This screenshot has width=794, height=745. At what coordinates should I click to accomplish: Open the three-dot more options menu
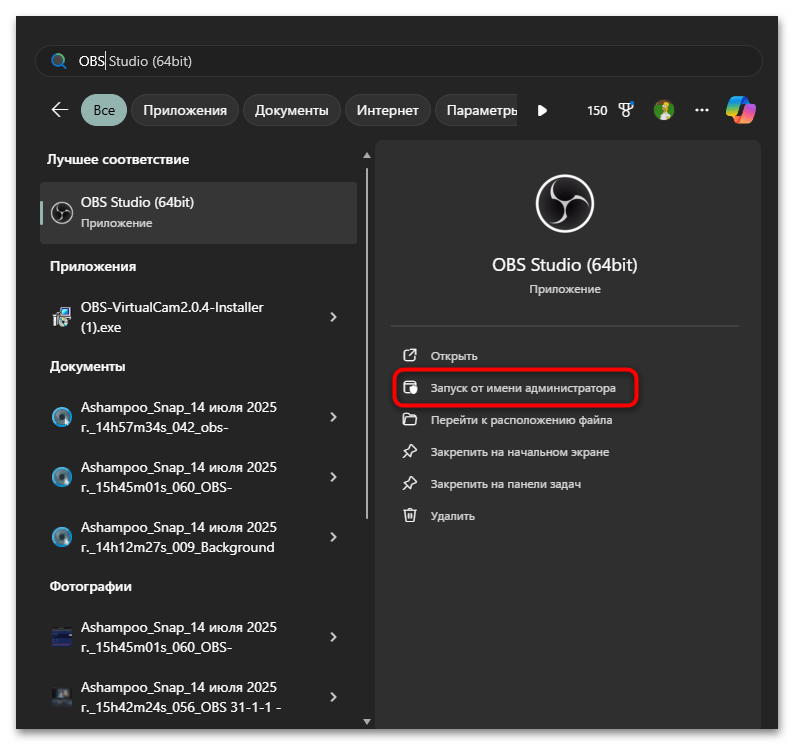pyautogui.click(x=701, y=110)
